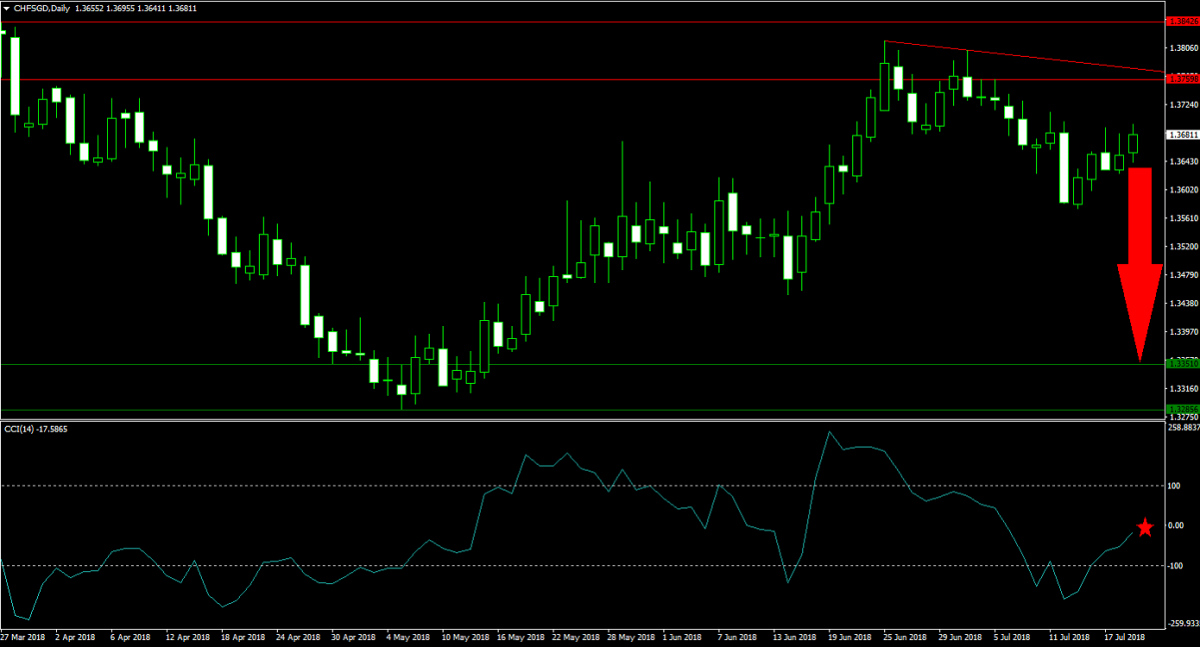The width and height of the screenshot is (1200, 647).
Task: Click the dashed CCI 100 level line
Action: (300, 486)
